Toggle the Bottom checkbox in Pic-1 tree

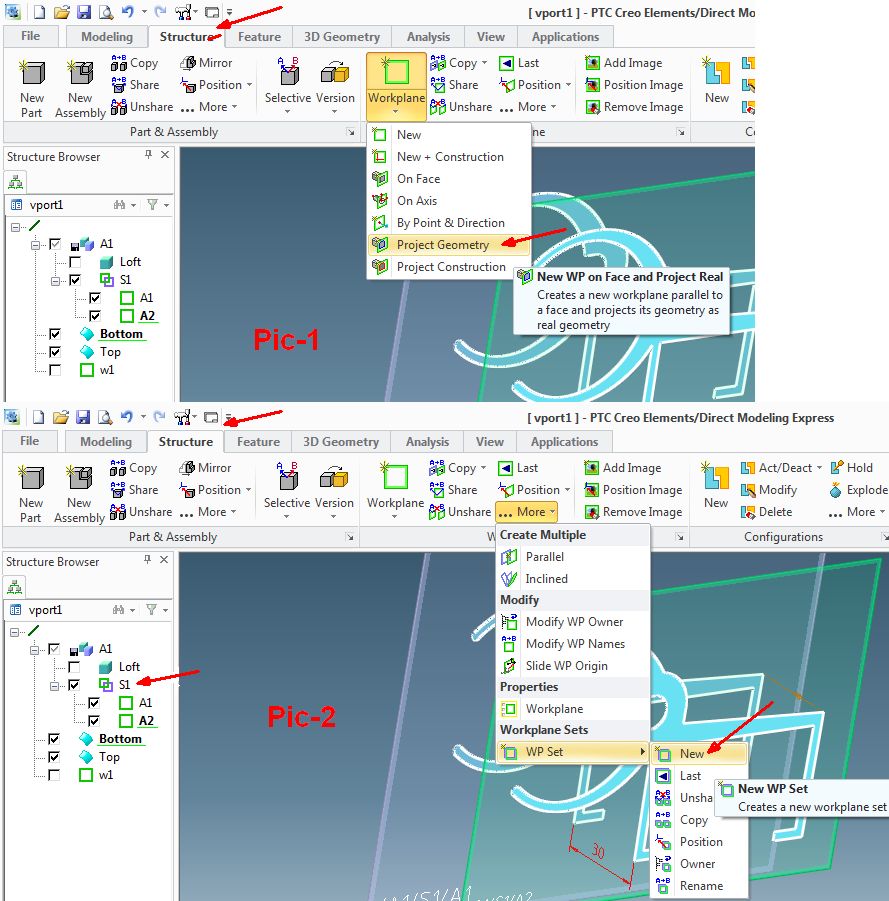click(55, 334)
